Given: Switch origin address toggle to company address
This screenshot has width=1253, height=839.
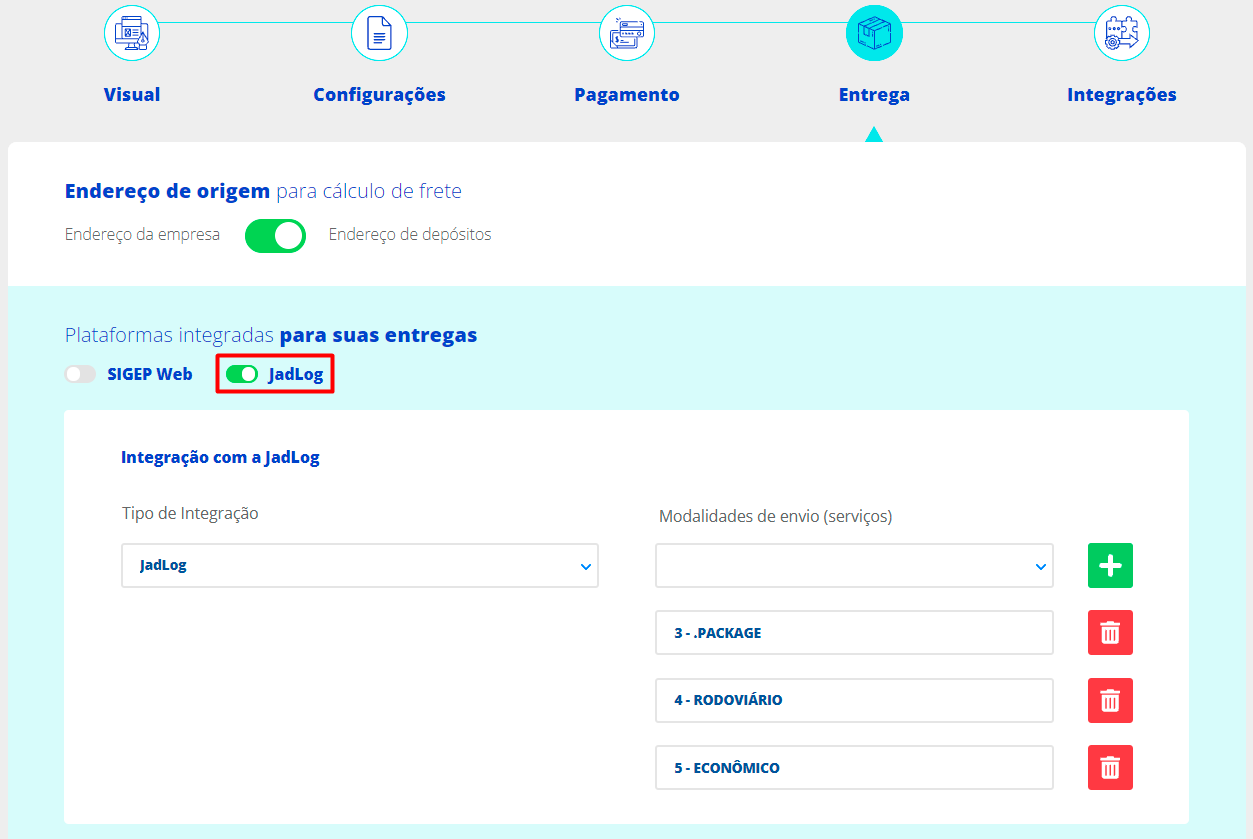Looking at the screenshot, I should (275, 236).
